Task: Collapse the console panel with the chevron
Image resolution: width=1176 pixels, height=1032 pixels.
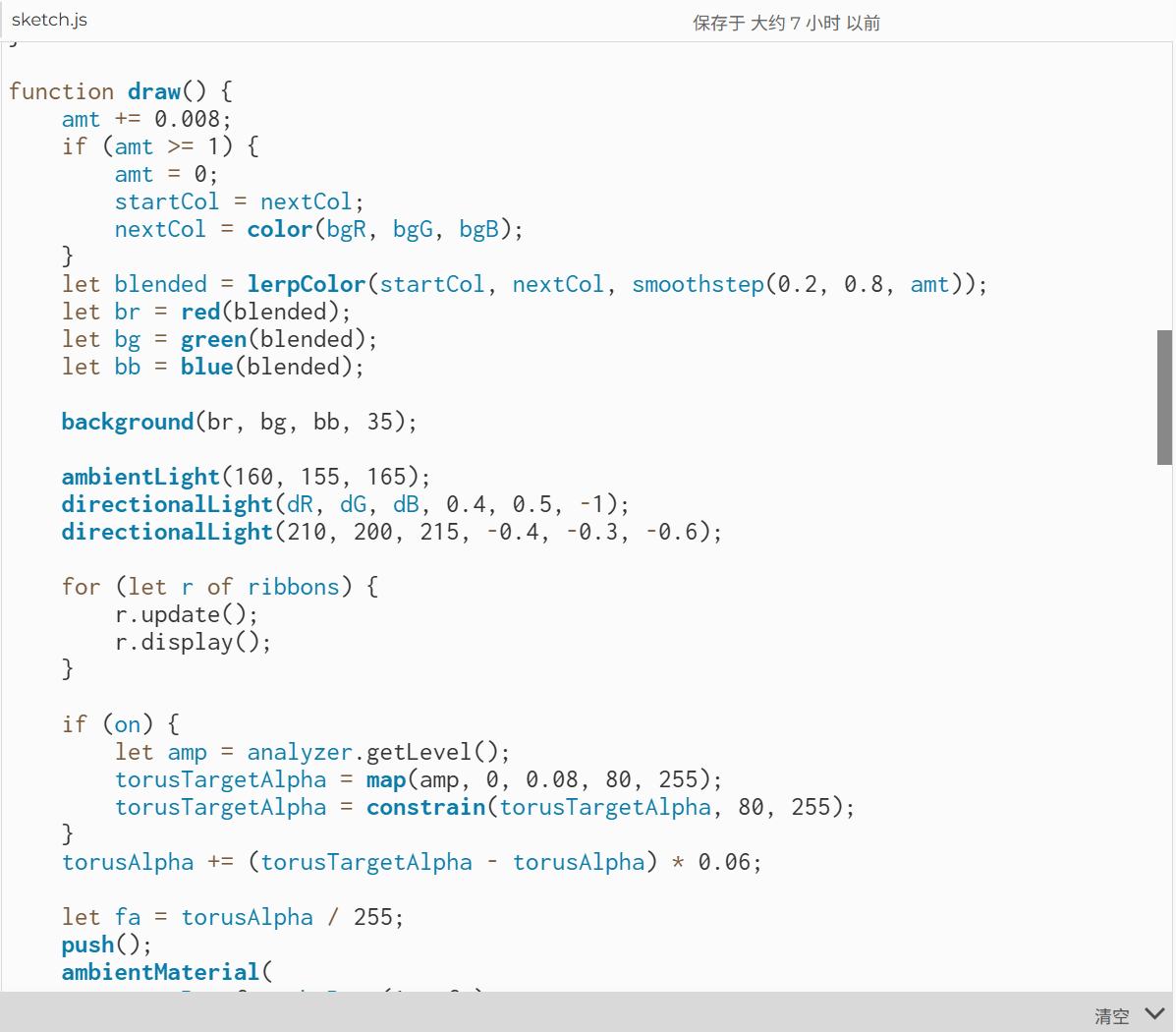Action: pyautogui.click(x=1154, y=1013)
